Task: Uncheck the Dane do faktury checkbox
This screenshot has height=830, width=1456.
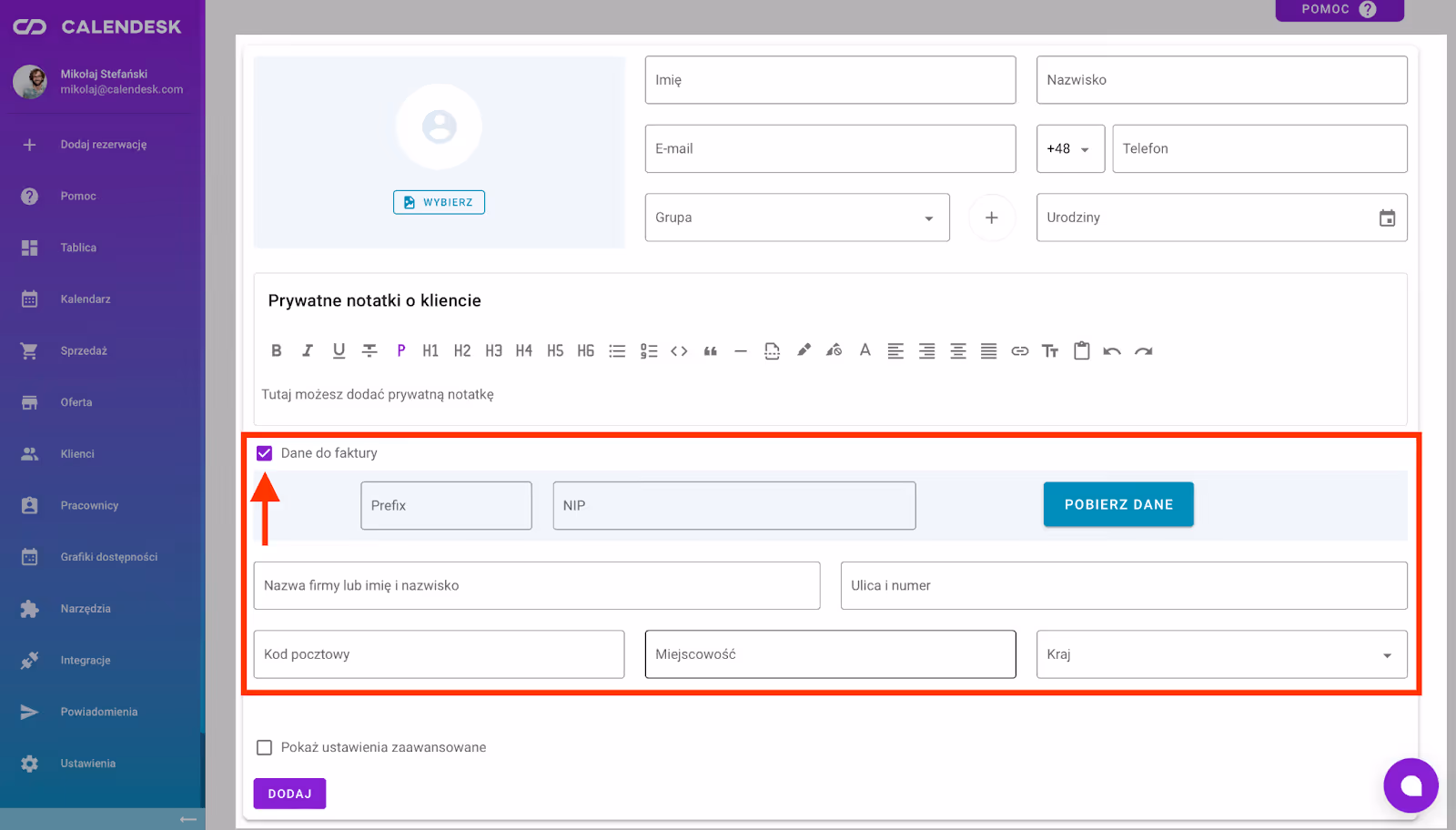Action: pyautogui.click(x=265, y=453)
